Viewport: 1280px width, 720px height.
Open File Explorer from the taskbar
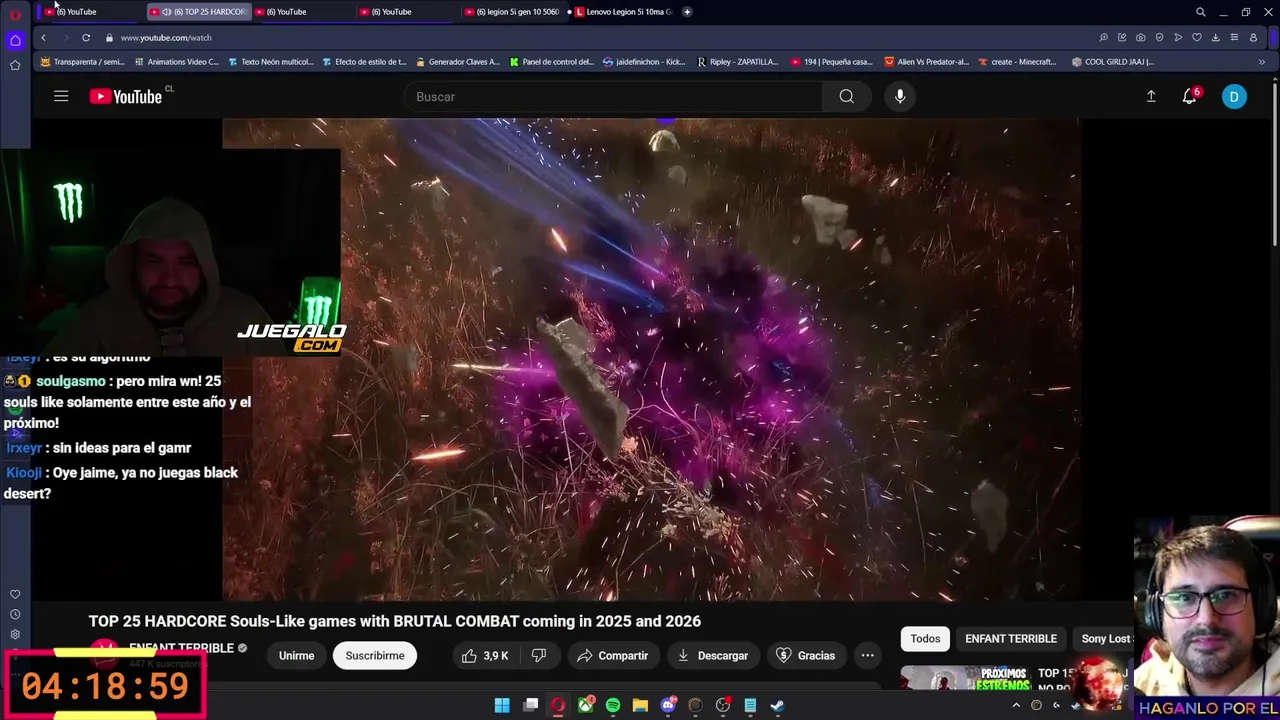pos(640,705)
